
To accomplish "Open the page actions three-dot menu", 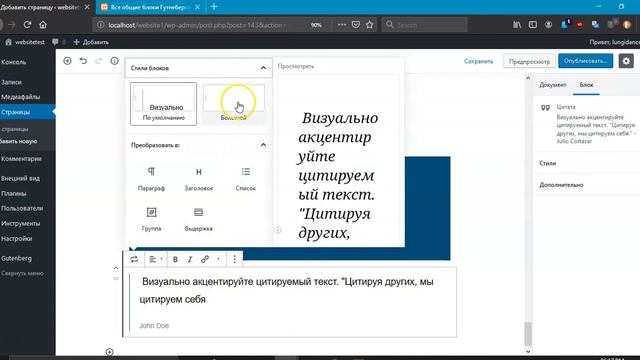I will (x=342, y=24).
